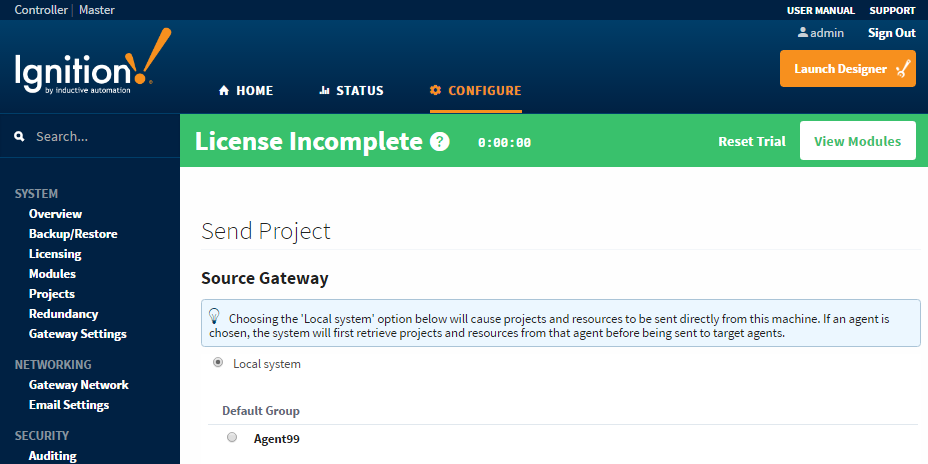The height and width of the screenshot is (464, 928).
Task: Focus the sidebar Search field
Action: click(x=100, y=136)
